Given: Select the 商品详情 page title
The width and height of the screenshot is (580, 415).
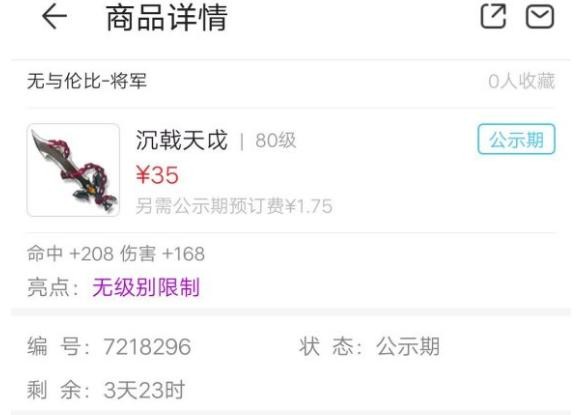Looking at the screenshot, I should pos(167,17).
